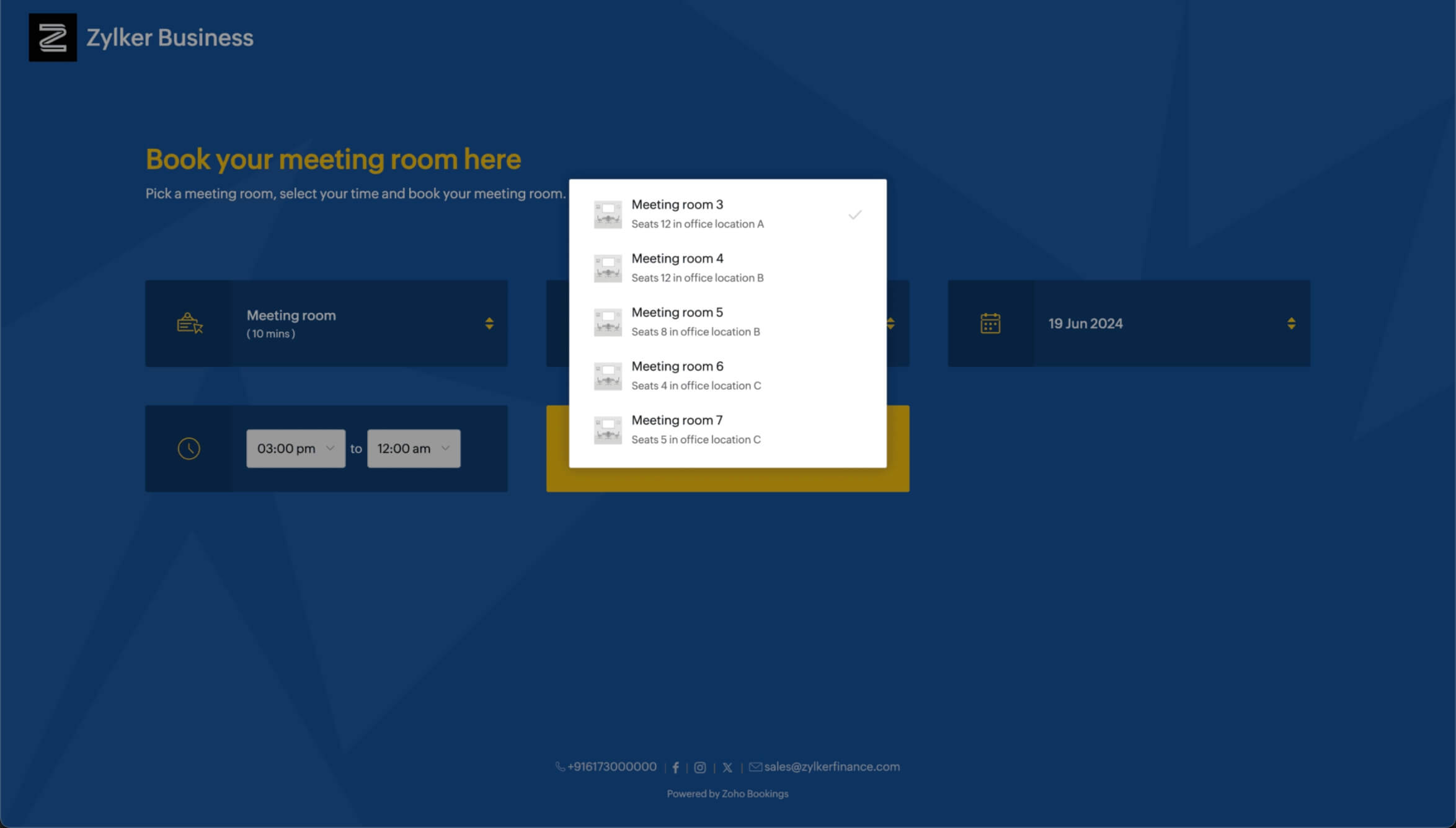Click the gold Book Now button
Image resolution: width=1456 pixels, height=828 pixels.
727,448
